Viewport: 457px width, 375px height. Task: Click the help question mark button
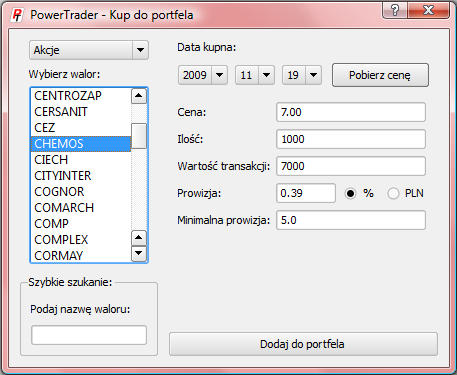395,10
